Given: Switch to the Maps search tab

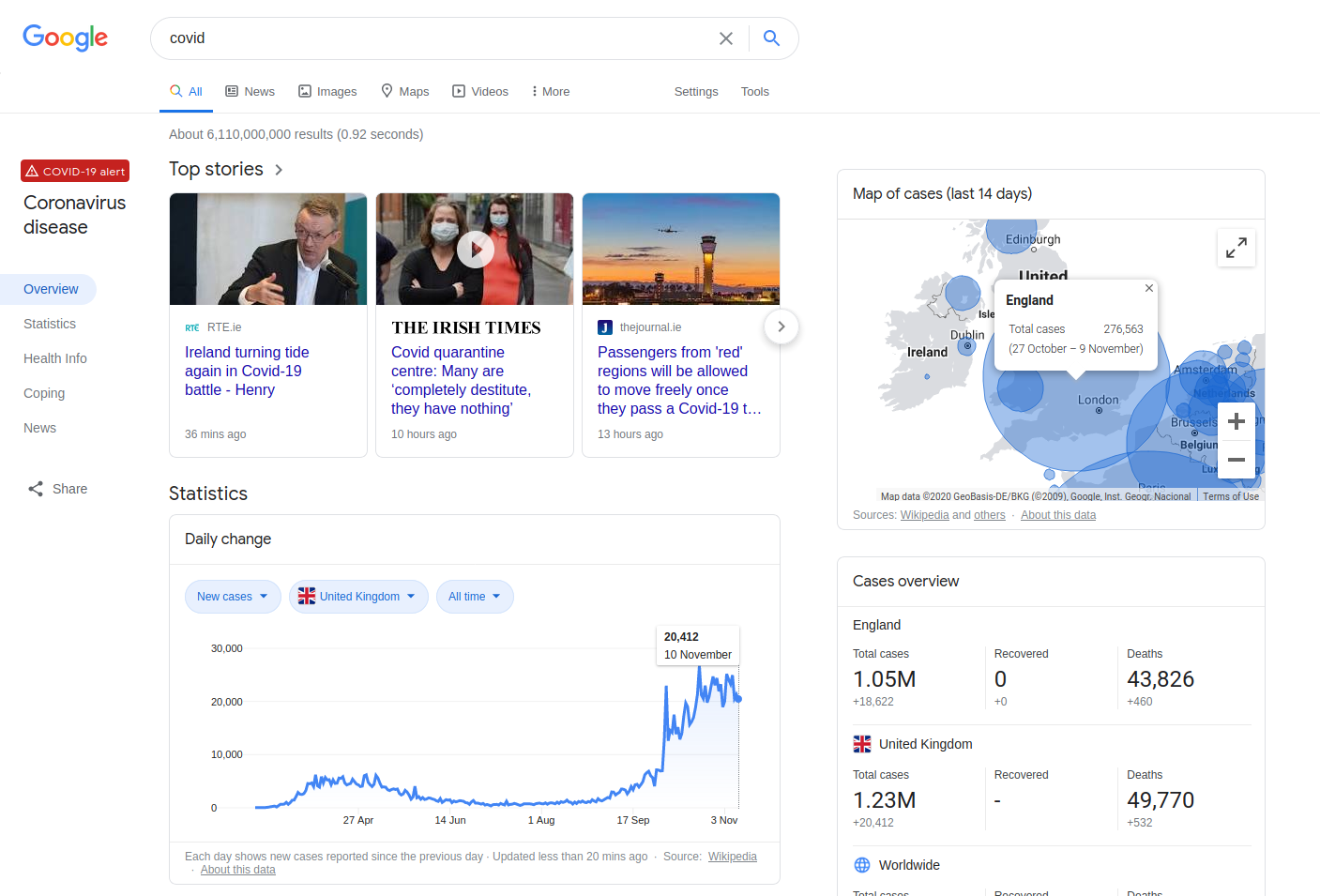Looking at the screenshot, I should tap(405, 91).
